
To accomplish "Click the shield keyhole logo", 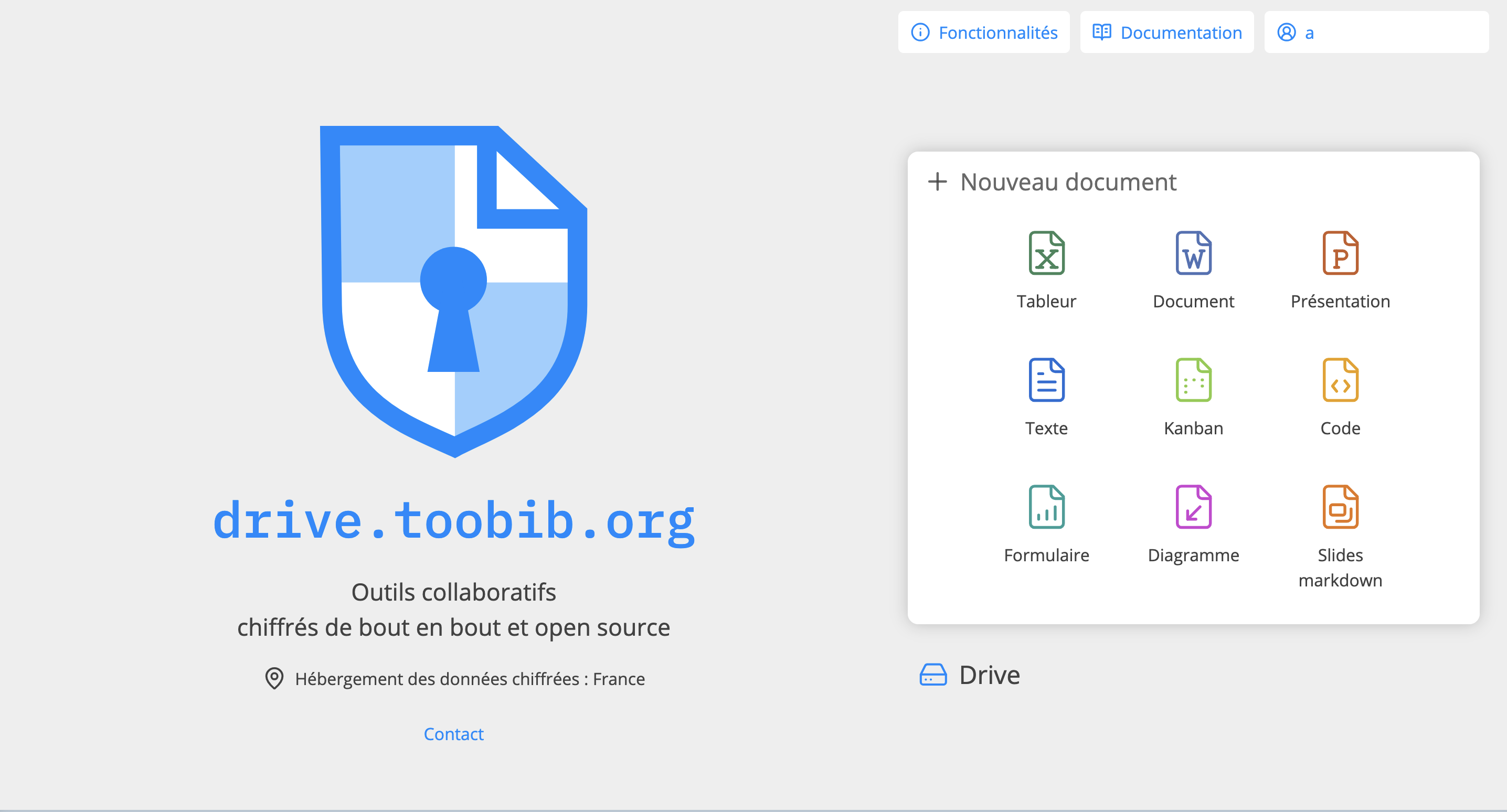I will 453,291.
